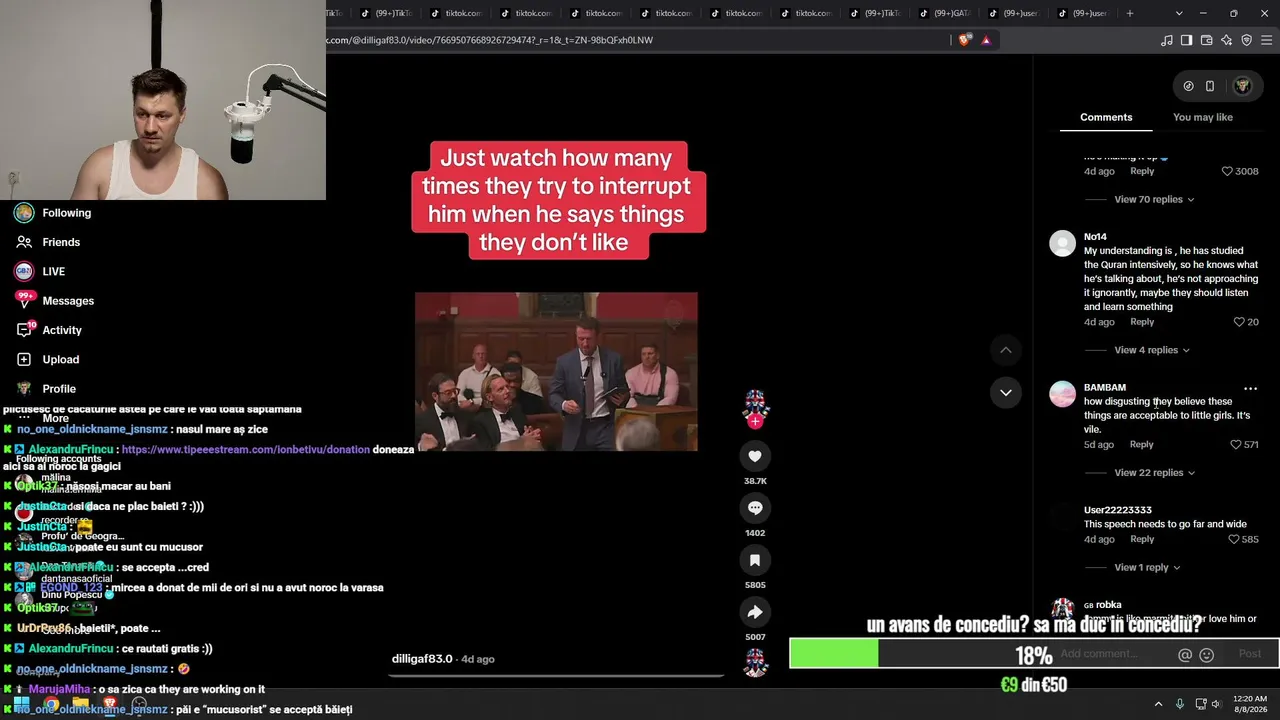The height and width of the screenshot is (720, 1280).
Task: Go to next video with down arrow
Action: click(1006, 392)
